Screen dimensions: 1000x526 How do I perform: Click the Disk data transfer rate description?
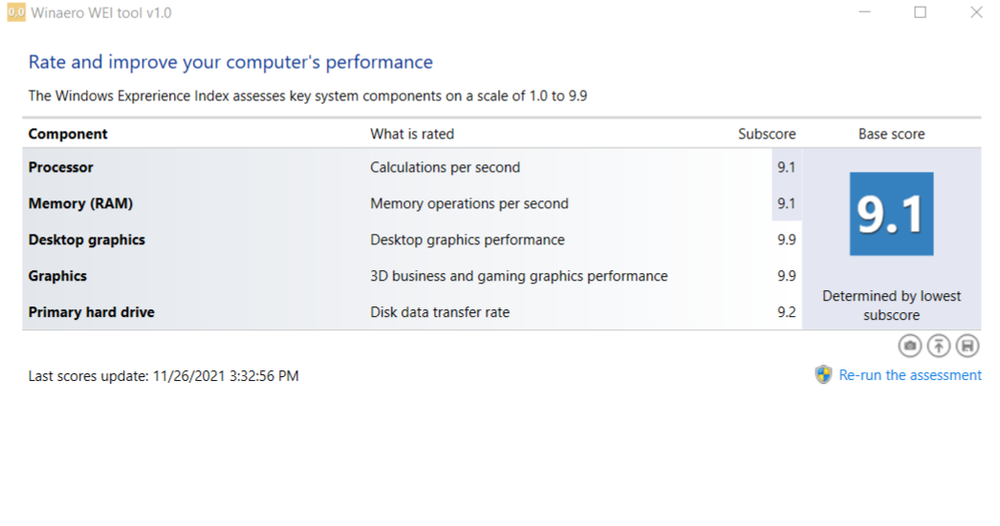440,312
